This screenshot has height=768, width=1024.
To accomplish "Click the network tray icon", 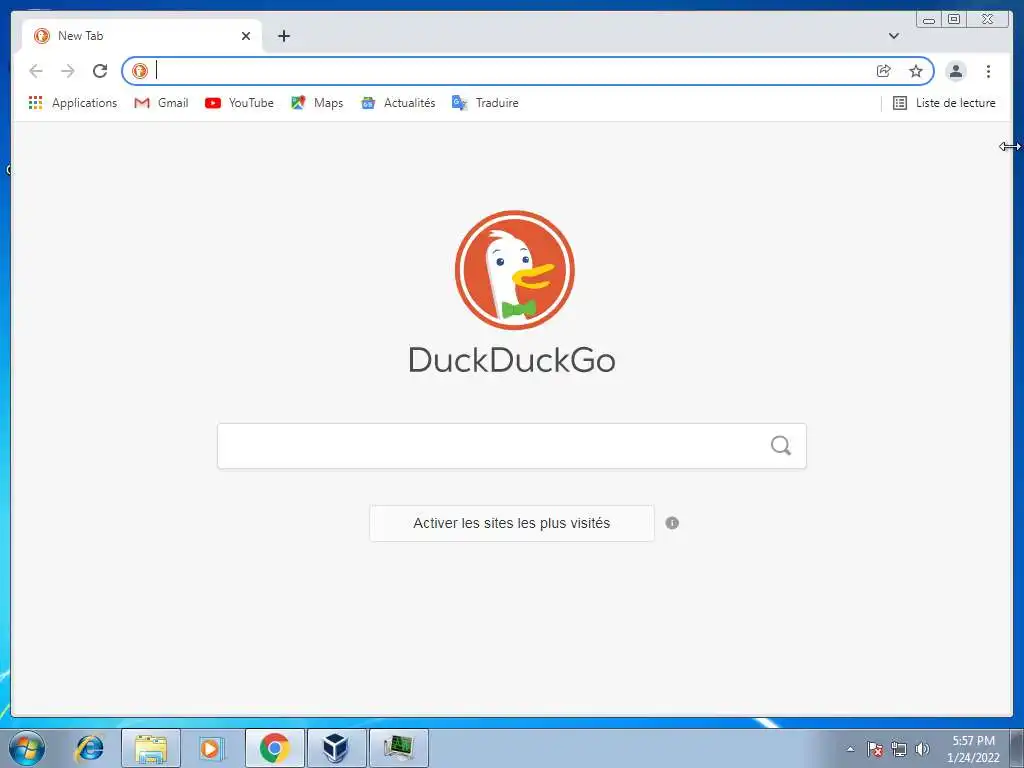I will [899, 749].
